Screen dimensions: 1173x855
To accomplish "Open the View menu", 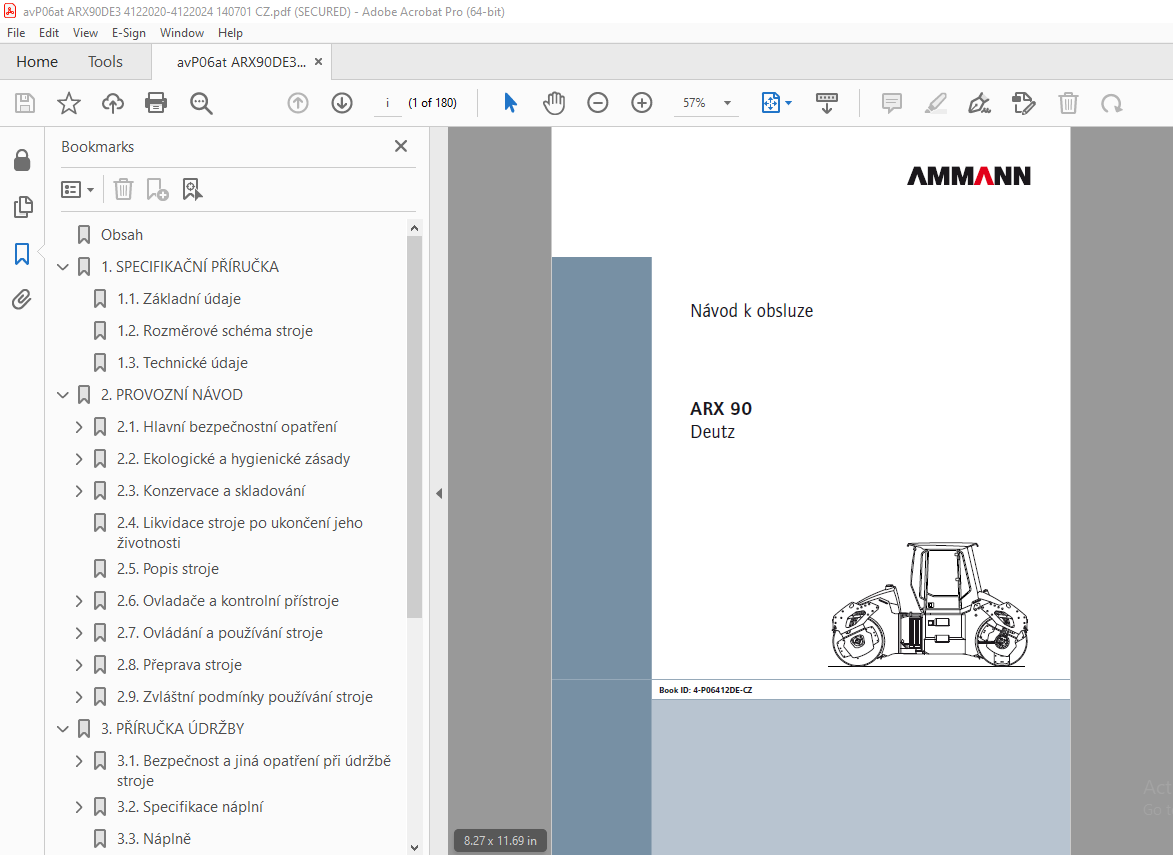I will click(85, 33).
